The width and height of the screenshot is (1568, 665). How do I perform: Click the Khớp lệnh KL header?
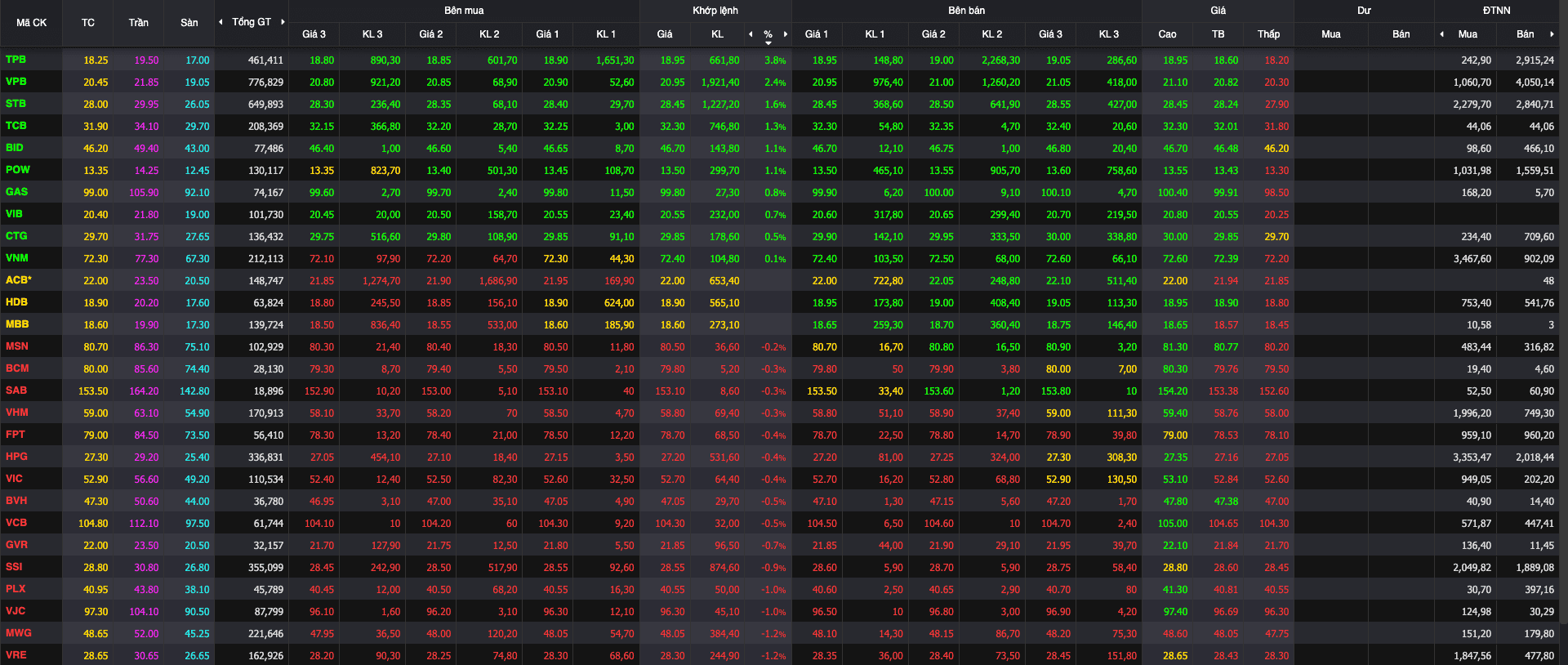coord(717,34)
